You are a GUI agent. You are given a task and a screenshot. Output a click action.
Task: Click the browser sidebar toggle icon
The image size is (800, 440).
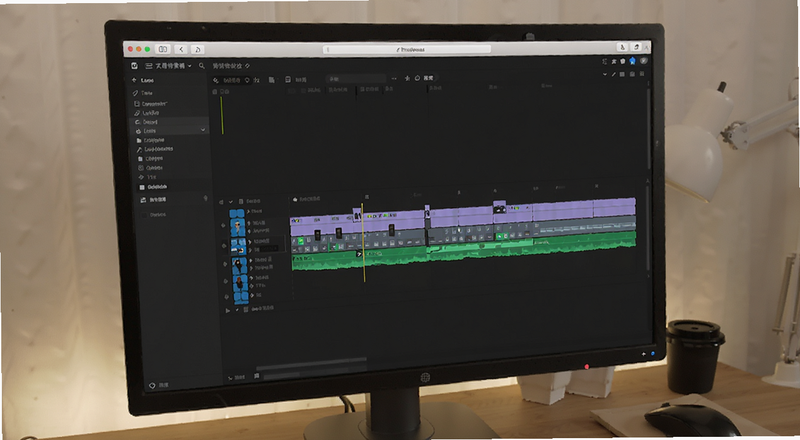tap(163, 49)
